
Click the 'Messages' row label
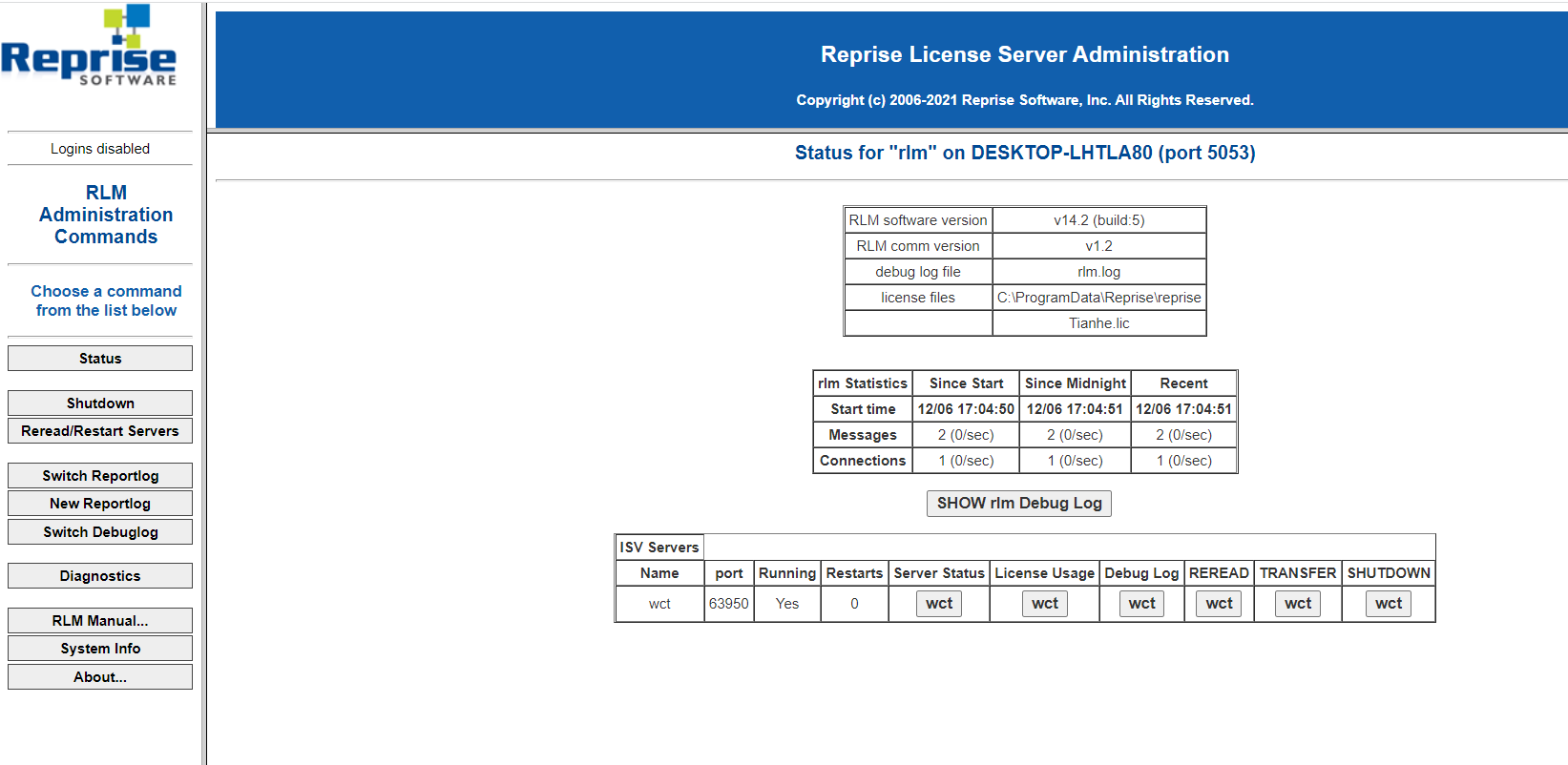(x=863, y=435)
